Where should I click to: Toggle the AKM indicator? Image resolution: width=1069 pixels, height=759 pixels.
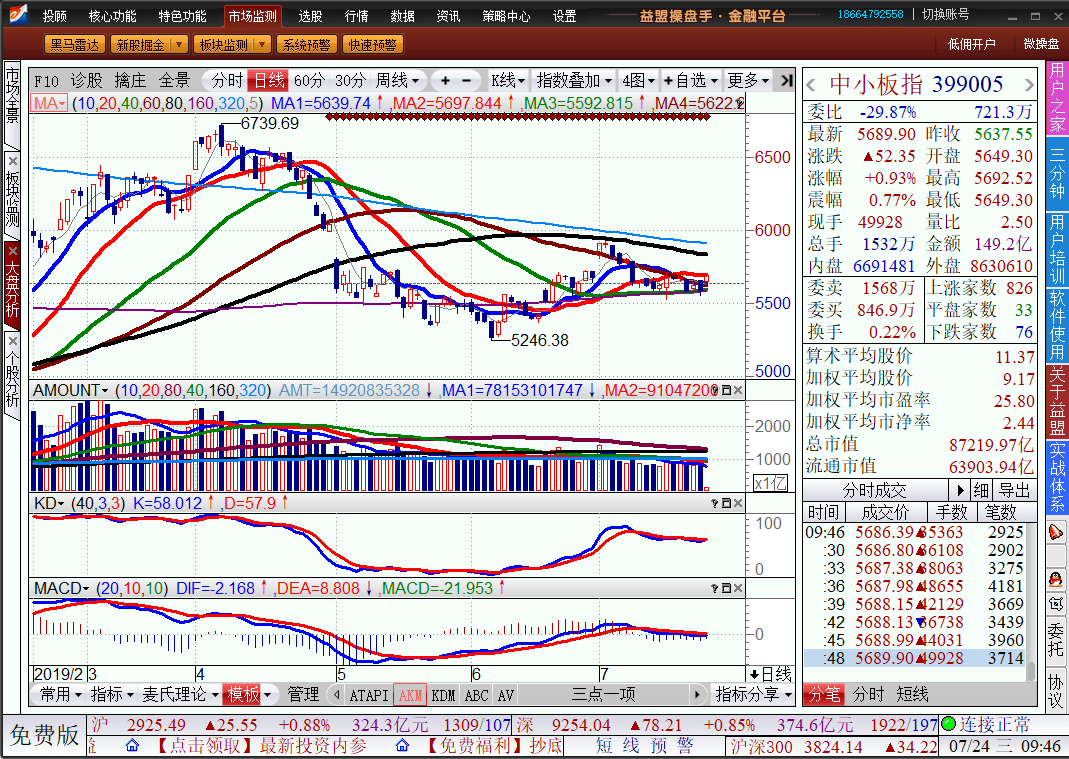click(x=410, y=695)
